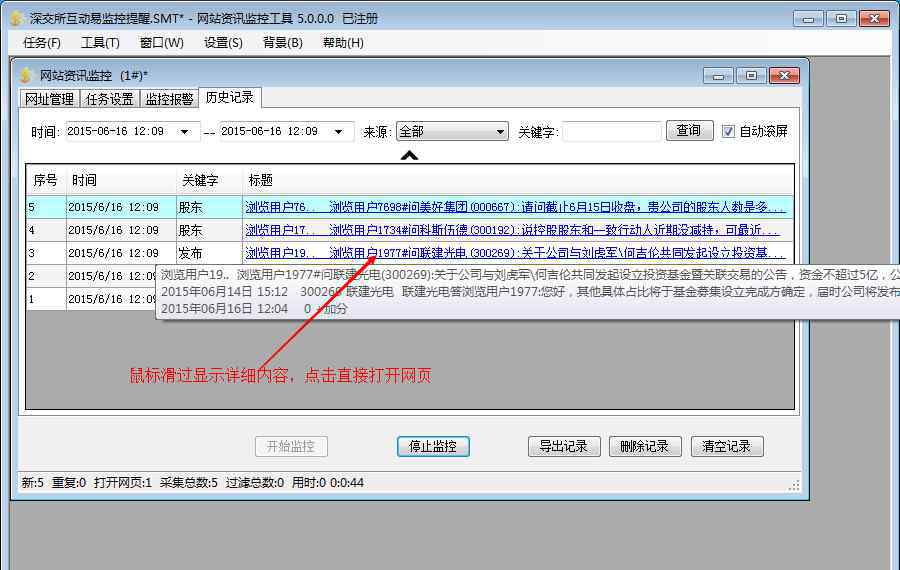Minimize the 网站资讯监控 (1#) child window

(718, 76)
